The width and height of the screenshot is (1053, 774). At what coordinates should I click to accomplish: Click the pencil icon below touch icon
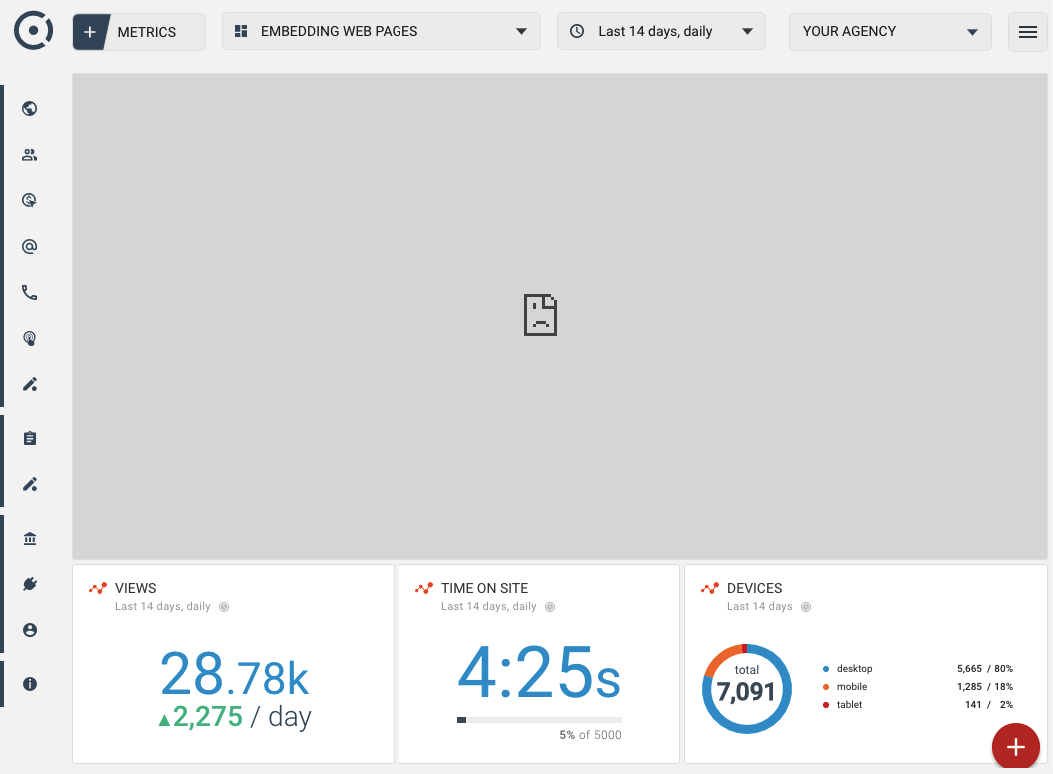30,385
